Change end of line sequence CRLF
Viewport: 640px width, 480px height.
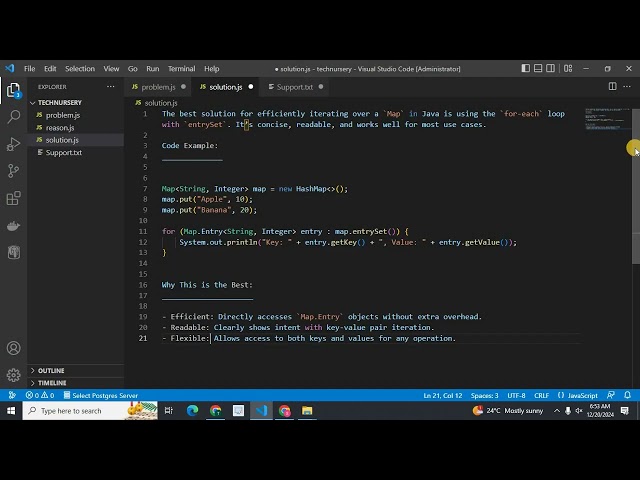pos(542,395)
